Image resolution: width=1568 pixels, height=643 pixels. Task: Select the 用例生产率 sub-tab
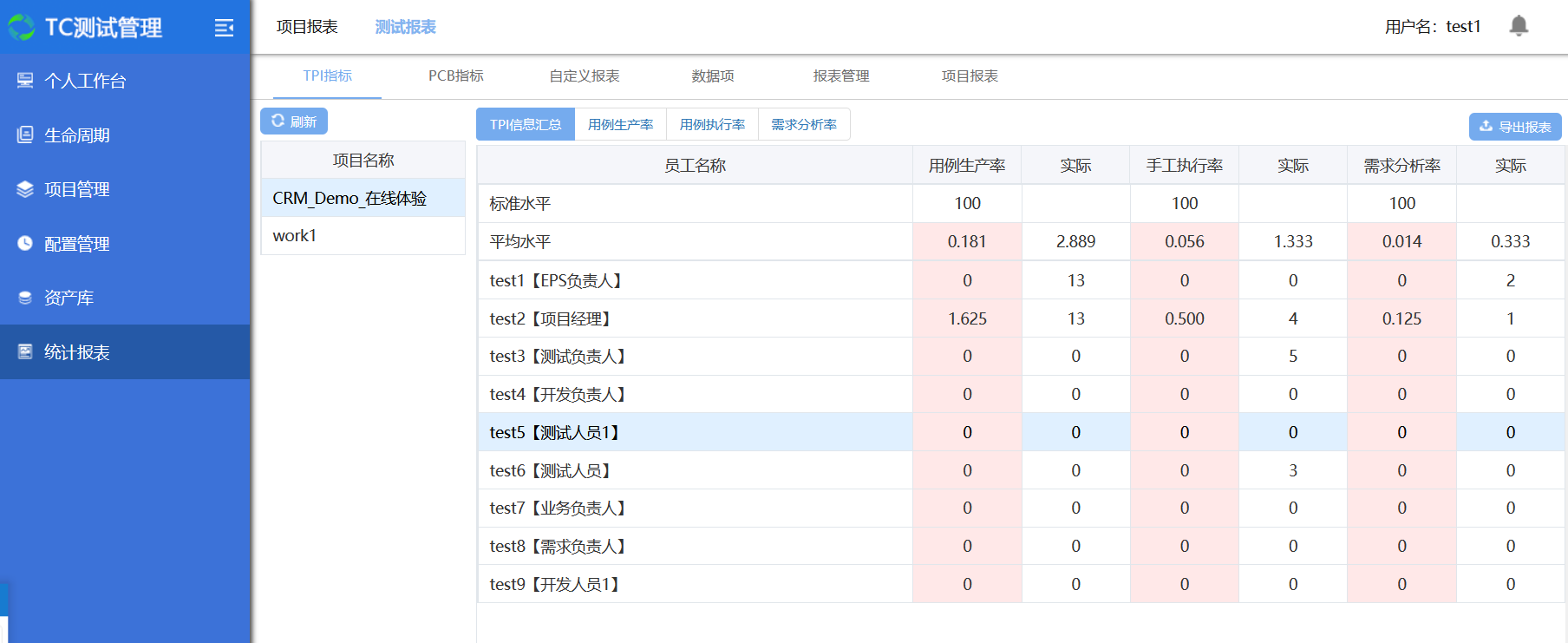point(620,125)
